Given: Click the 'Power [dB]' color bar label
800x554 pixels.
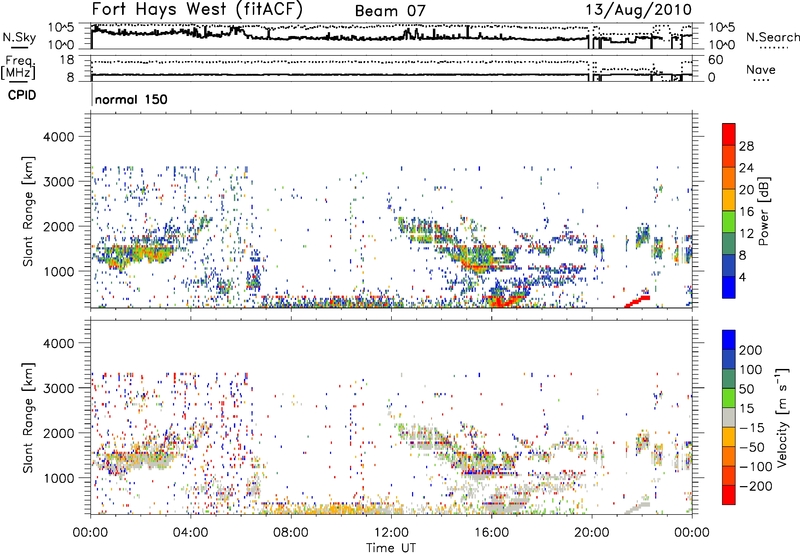Looking at the screenshot, I should [763, 211].
